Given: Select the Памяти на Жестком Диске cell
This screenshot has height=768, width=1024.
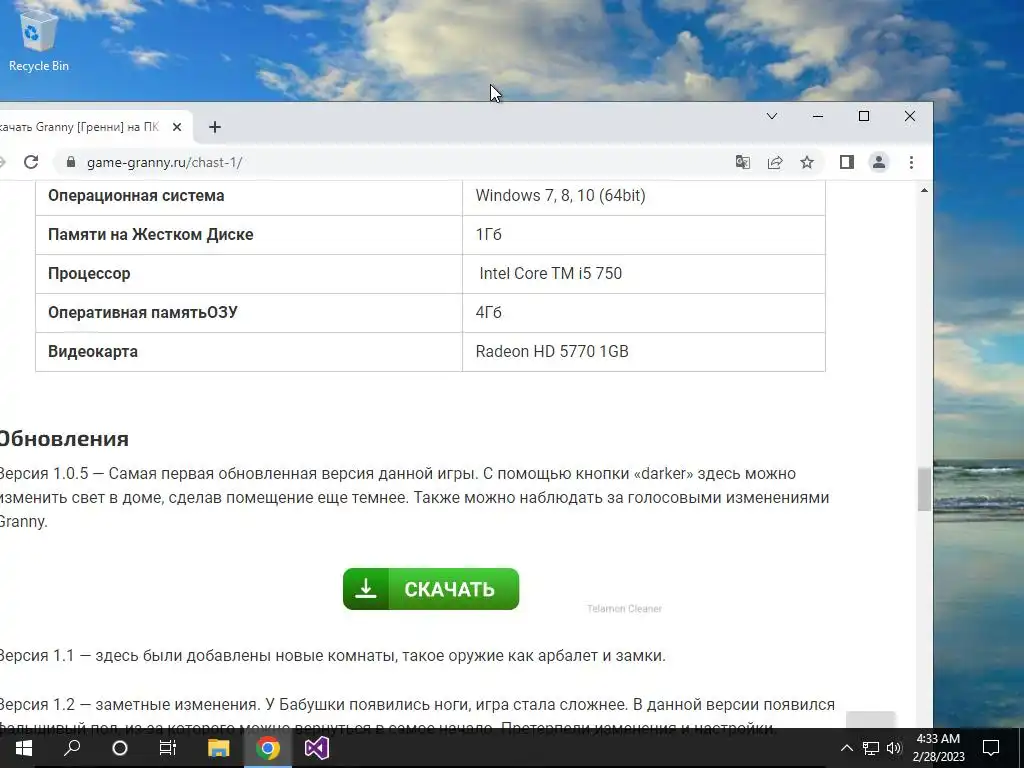Looking at the screenshot, I should [x=249, y=234].
